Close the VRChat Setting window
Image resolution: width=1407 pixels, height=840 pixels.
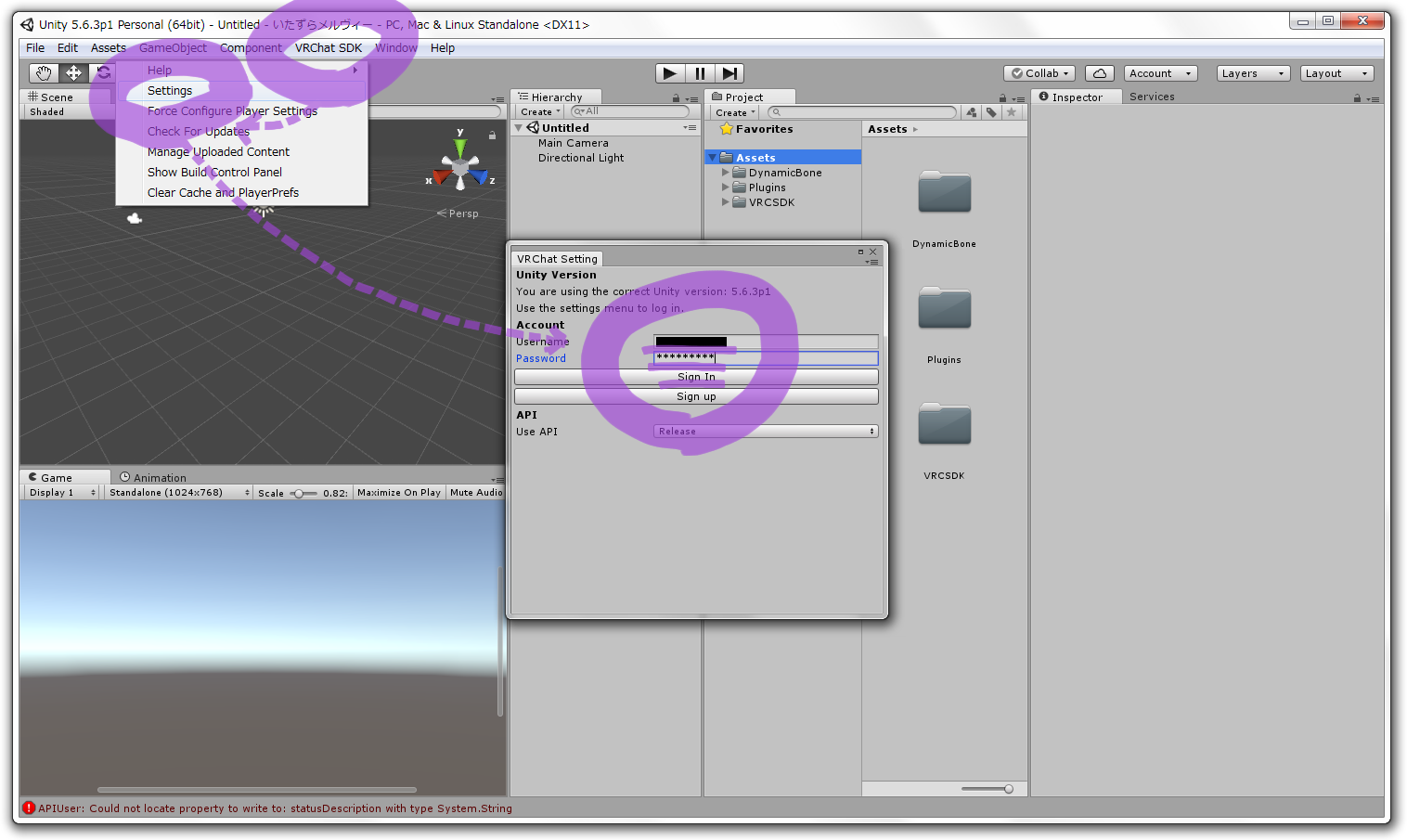[x=872, y=252]
